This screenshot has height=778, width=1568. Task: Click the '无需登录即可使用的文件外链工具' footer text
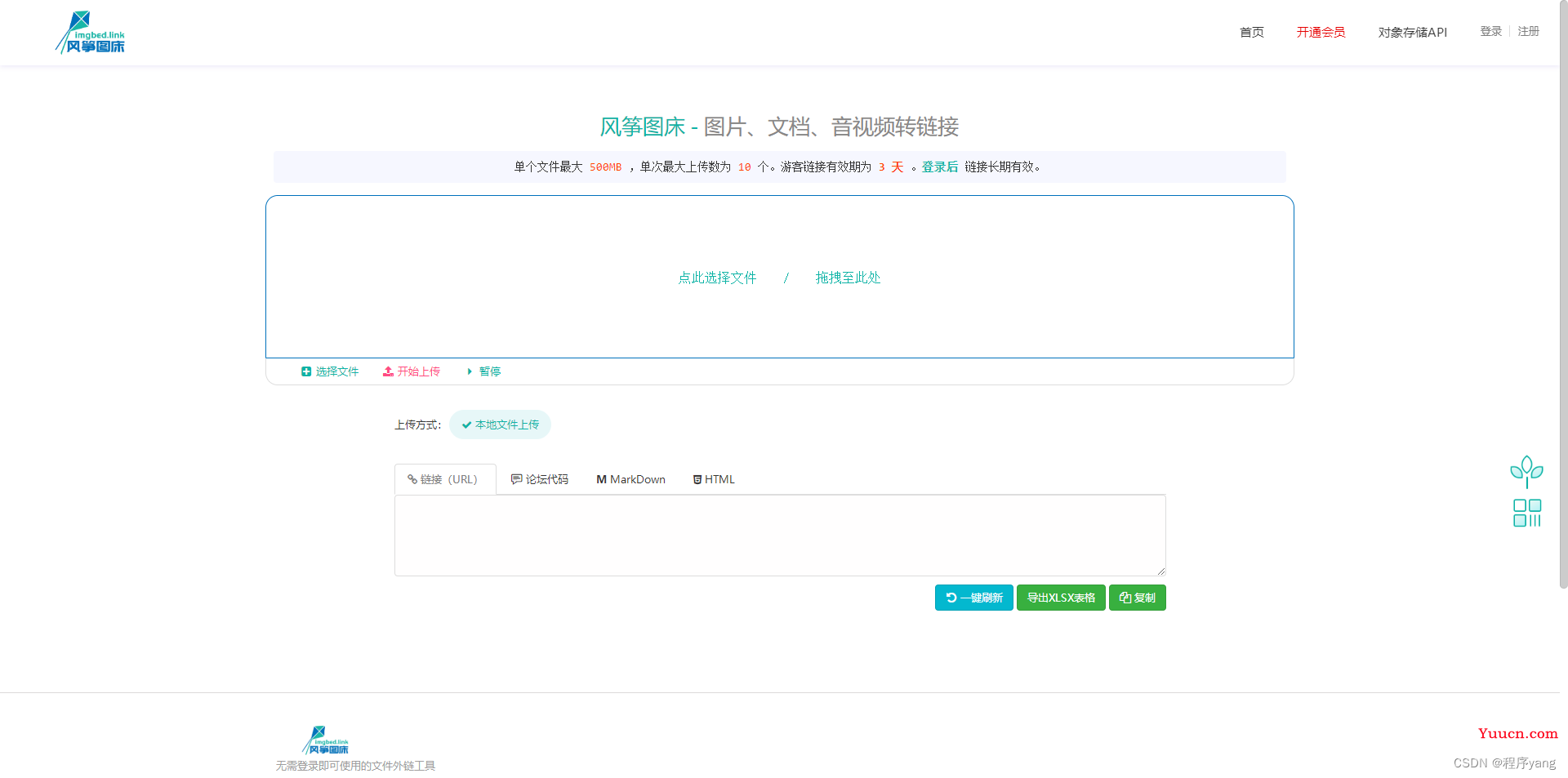pyautogui.click(x=355, y=766)
